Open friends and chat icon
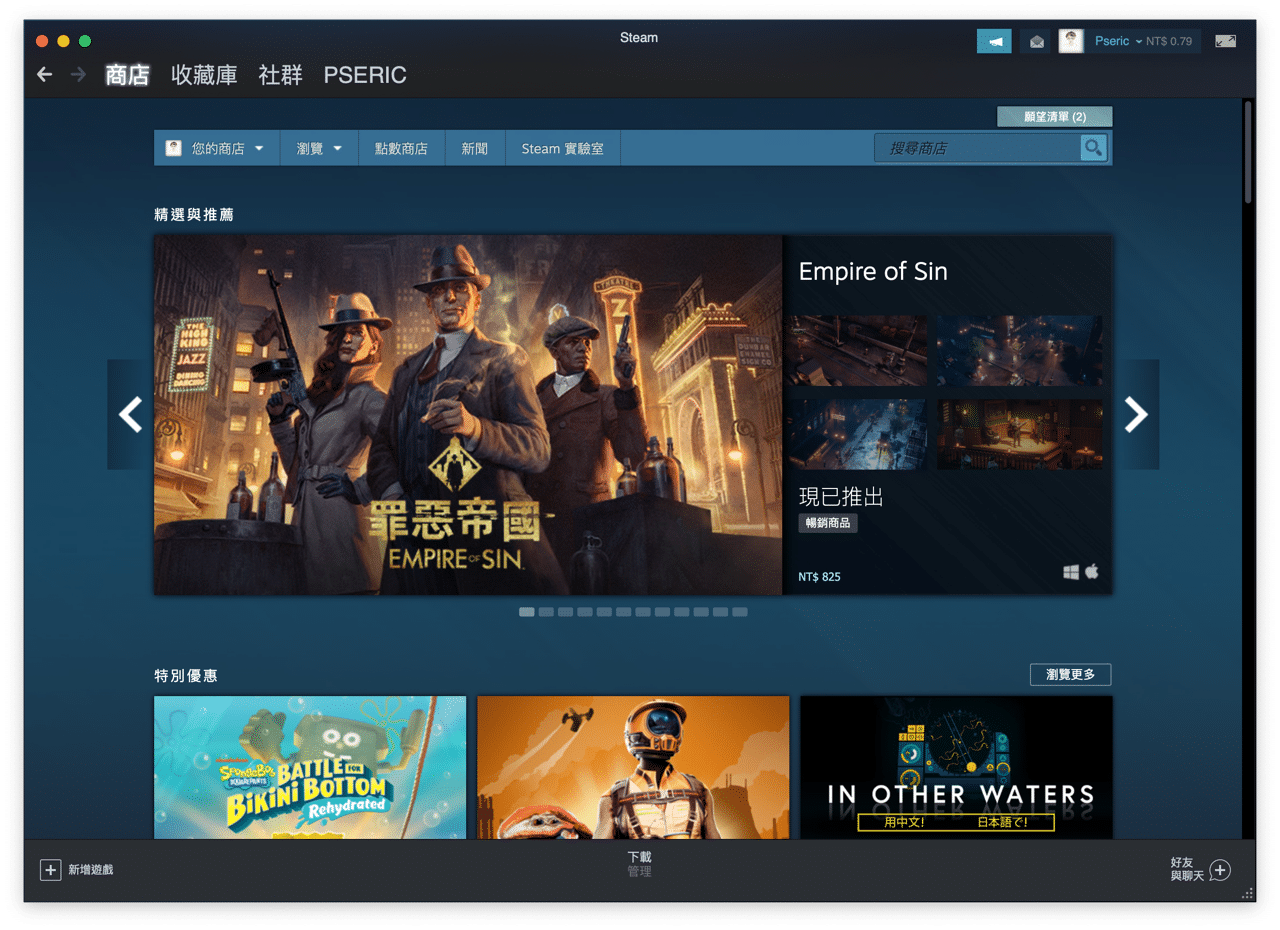This screenshot has width=1280, height=930. [x=1220, y=870]
